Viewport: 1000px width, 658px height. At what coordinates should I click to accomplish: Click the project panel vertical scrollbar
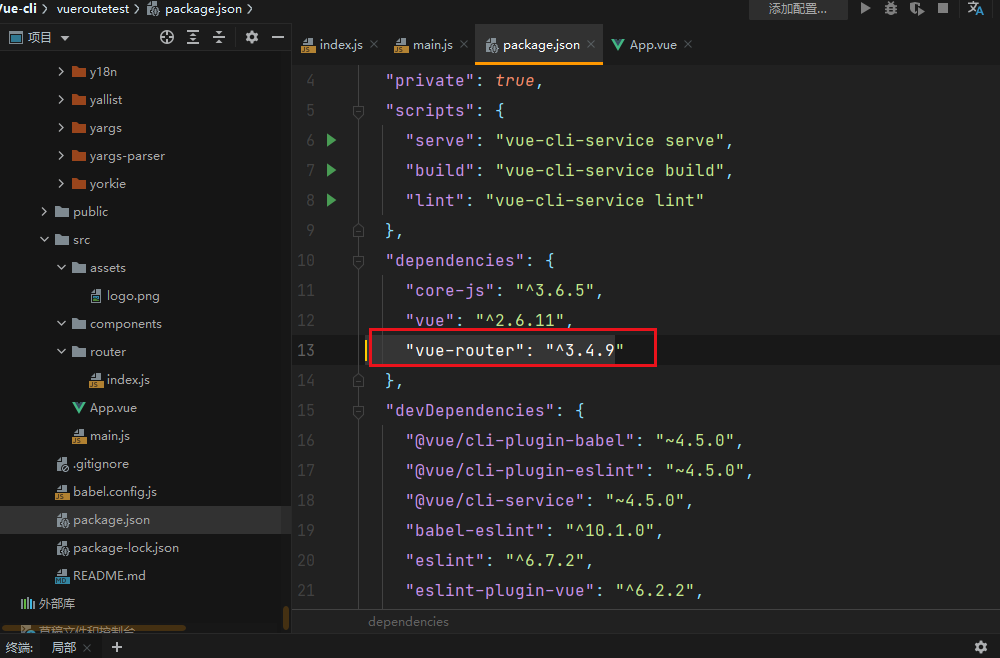click(x=286, y=618)
